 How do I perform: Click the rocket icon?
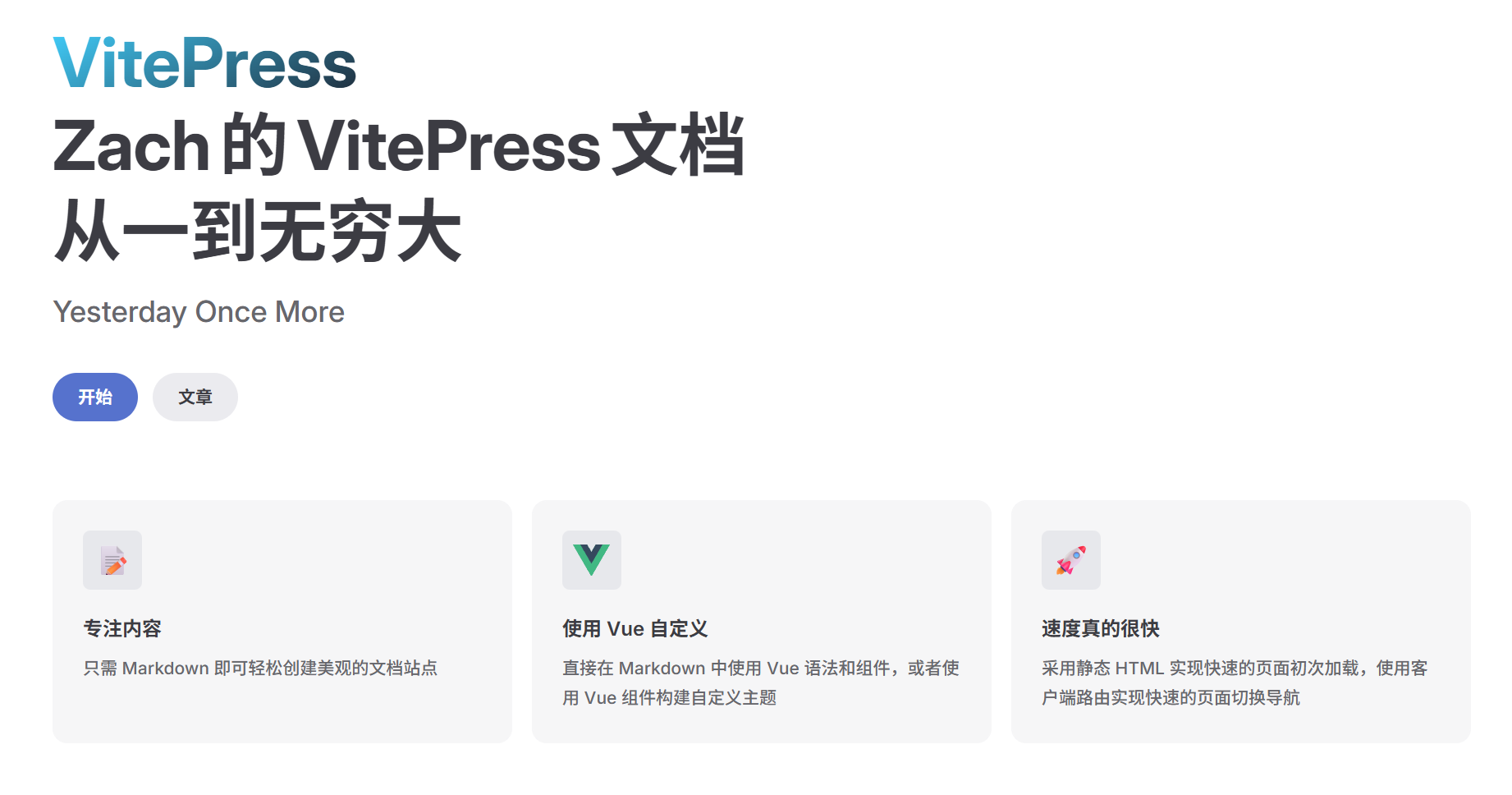click(x=1071, y=560)
